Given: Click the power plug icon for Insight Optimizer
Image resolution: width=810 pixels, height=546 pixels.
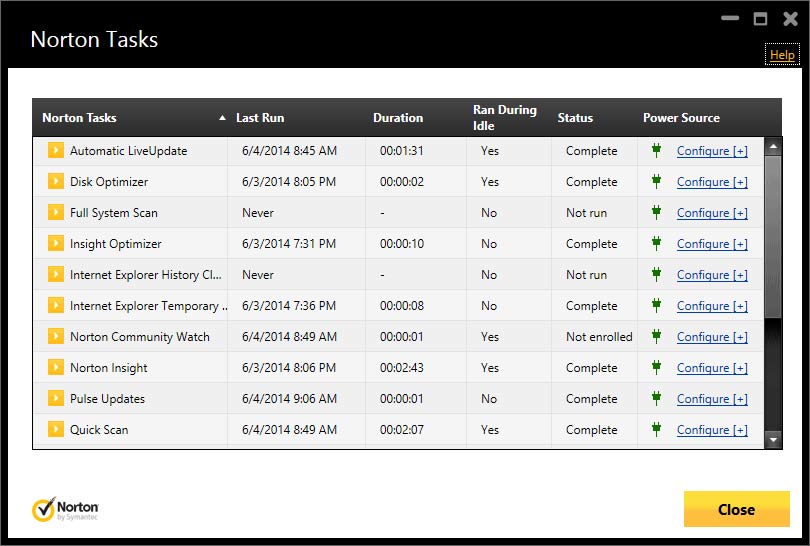Looking at the screenshot, I should [656, 243].
